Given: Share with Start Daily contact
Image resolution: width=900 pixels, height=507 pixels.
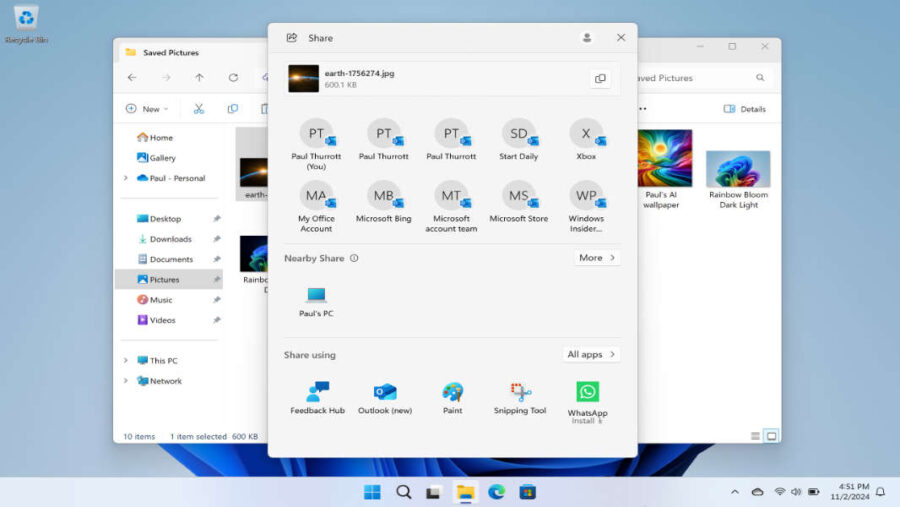Looking at the screenshot, I should coord(518,140).
